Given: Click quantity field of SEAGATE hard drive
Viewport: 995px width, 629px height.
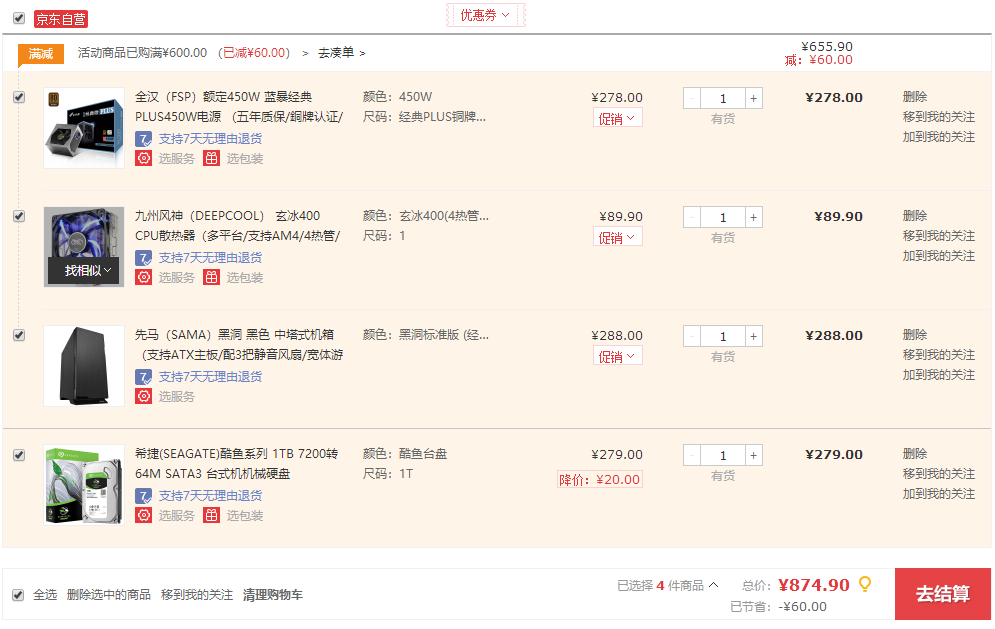Looking at the screenshot, I should point(723,455).
